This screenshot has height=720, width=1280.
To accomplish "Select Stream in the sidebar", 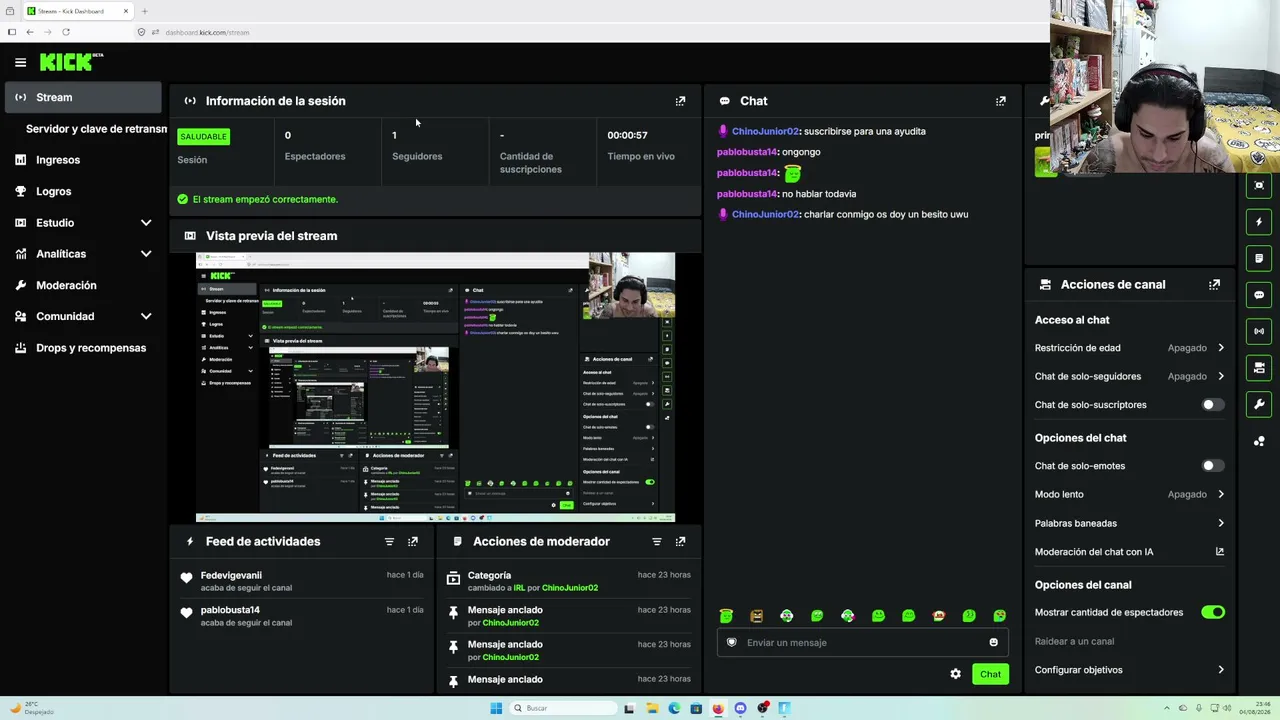I will click(83, 97).
